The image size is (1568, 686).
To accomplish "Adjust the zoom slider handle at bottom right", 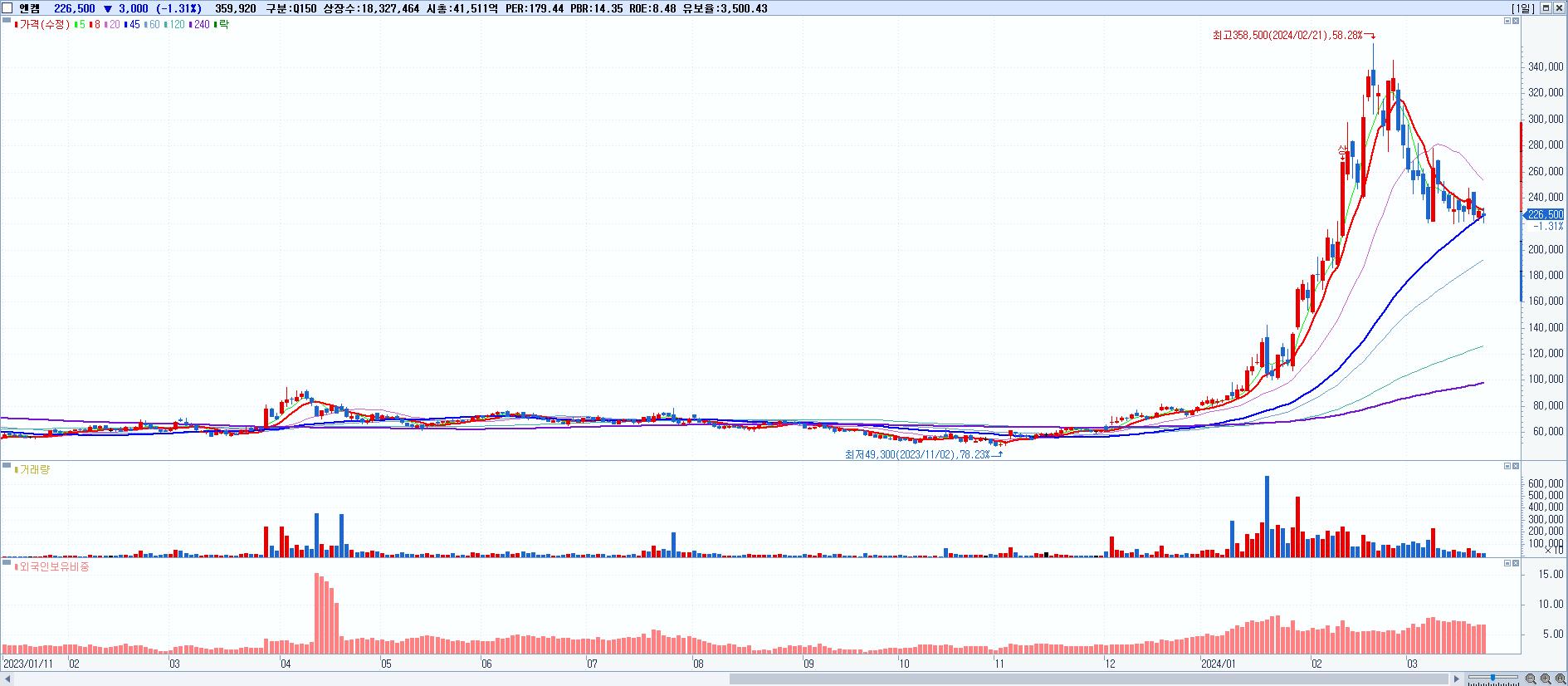I will (1493, 679).
